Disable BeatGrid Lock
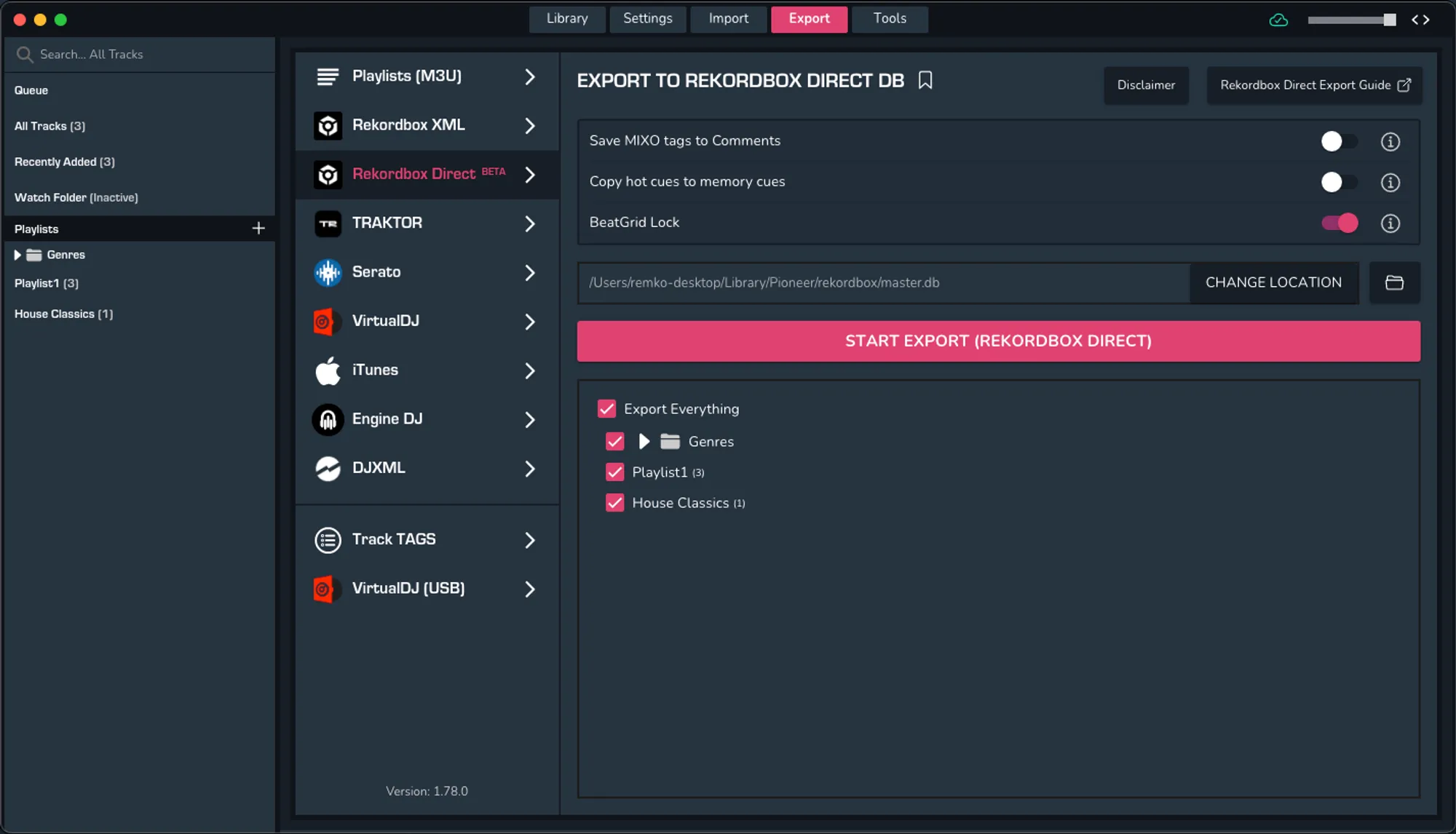 [1338, 223]
